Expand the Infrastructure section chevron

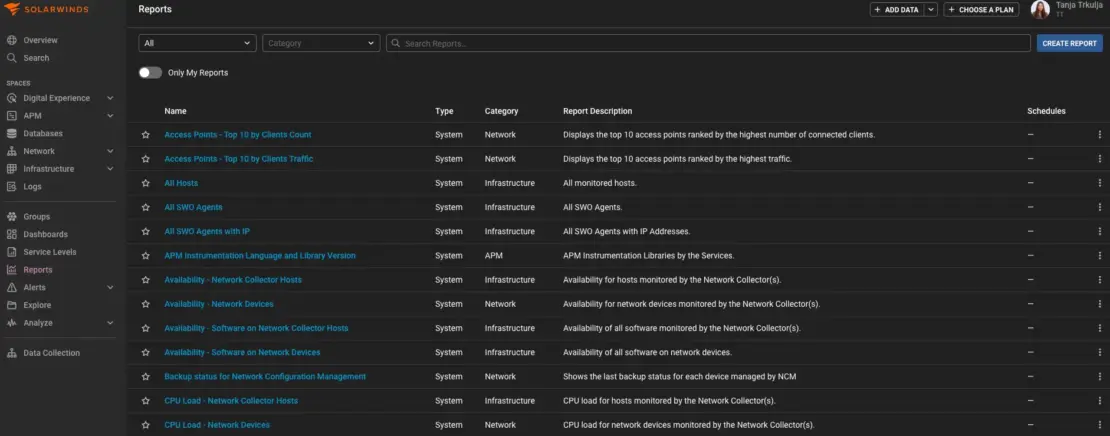click(110, 169)
